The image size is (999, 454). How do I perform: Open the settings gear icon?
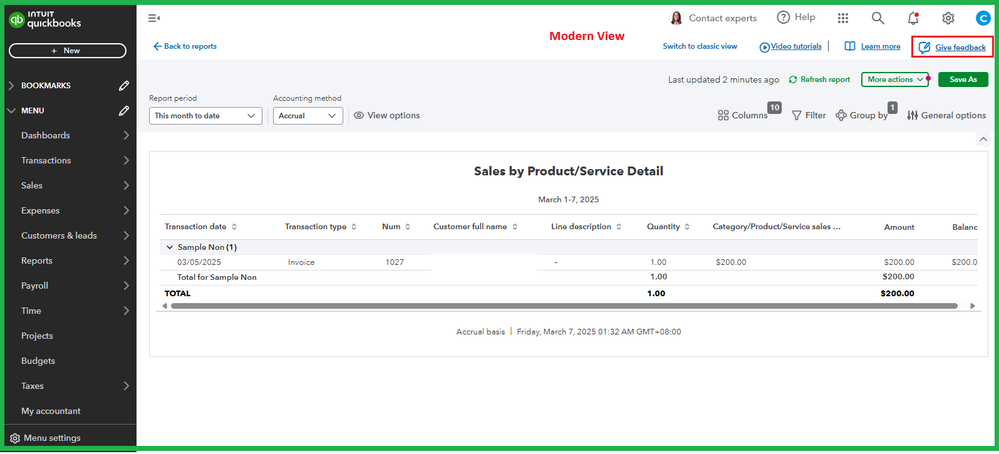pos(948,18)
